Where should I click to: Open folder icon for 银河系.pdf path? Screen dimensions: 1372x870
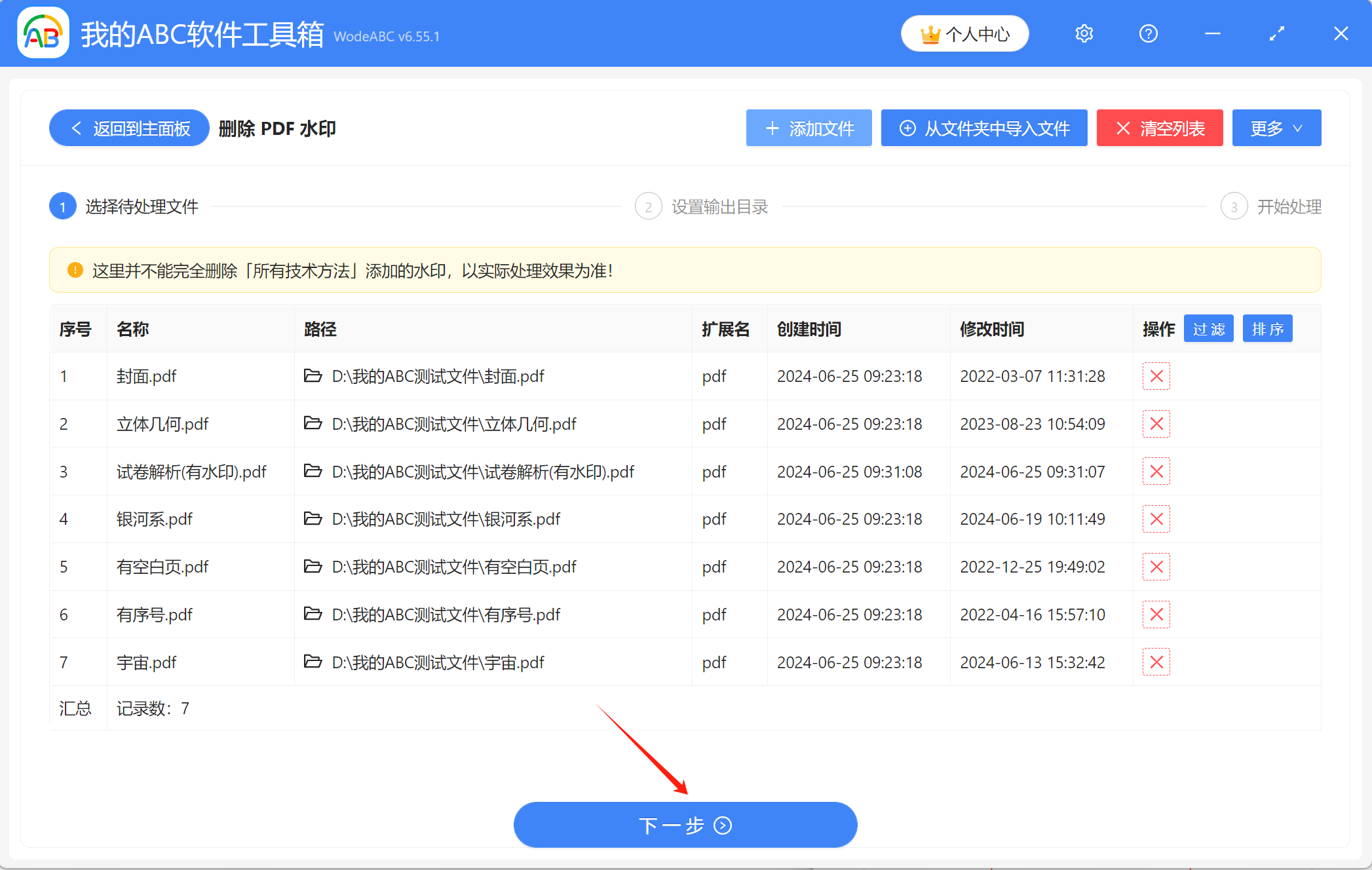pyautogui.click(x=313, y=519)
